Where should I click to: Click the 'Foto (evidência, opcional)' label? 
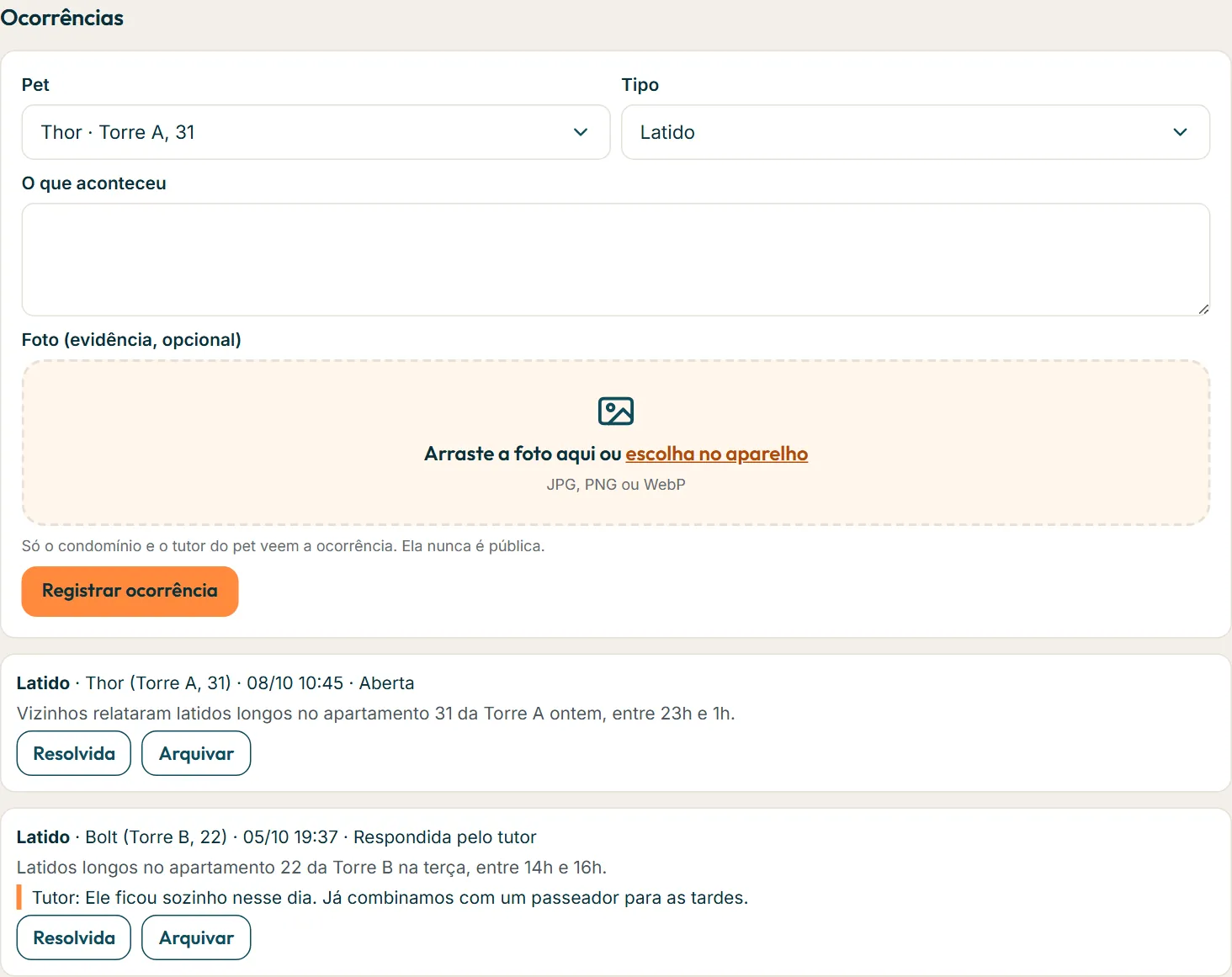pyautogui.click(x=131, y=339)
